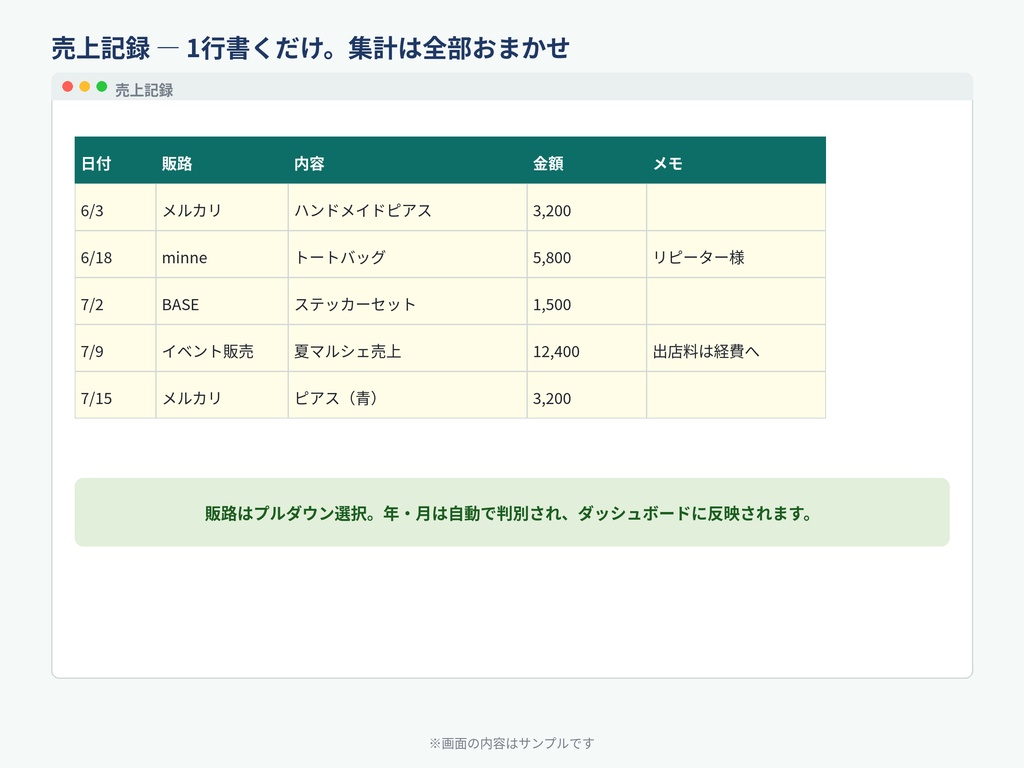Select the date cell 6/18
Image resolution: width=1024 pixels, height=768 pixels.
(x=116, y=255)
